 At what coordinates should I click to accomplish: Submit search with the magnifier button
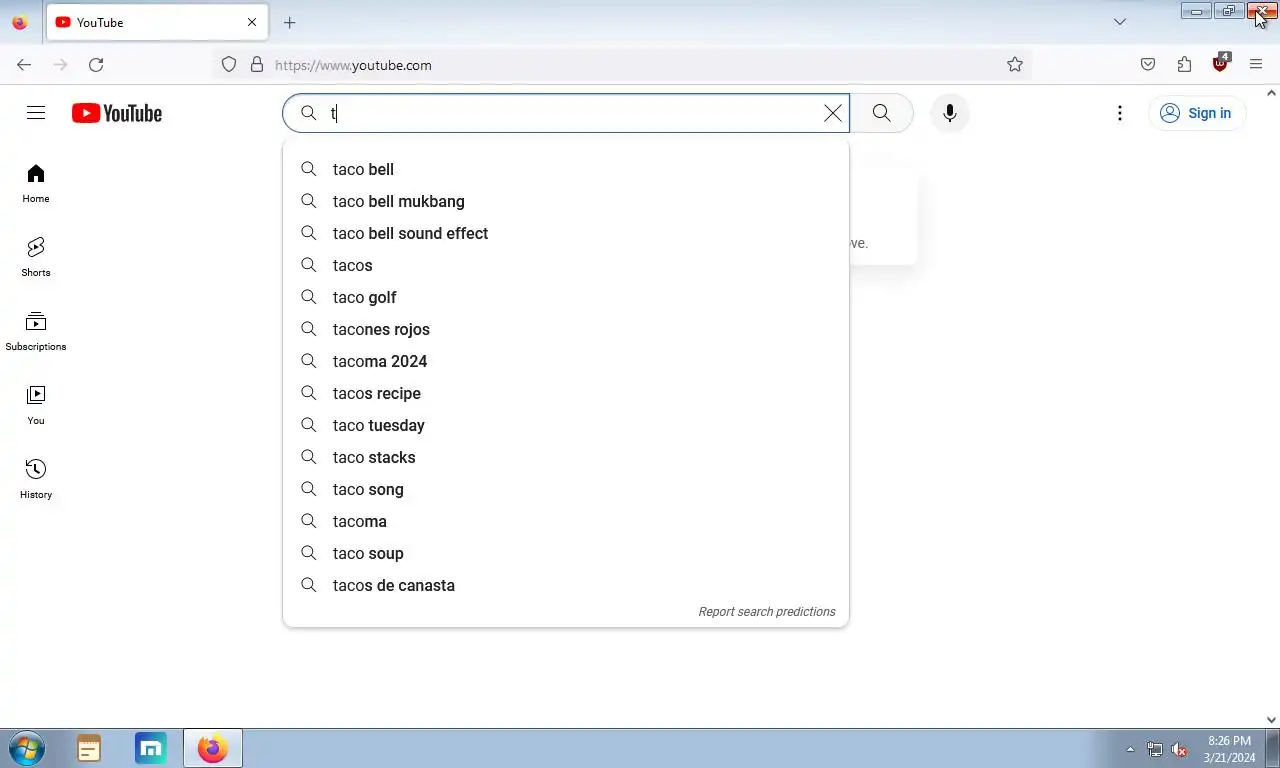[881, 113]
